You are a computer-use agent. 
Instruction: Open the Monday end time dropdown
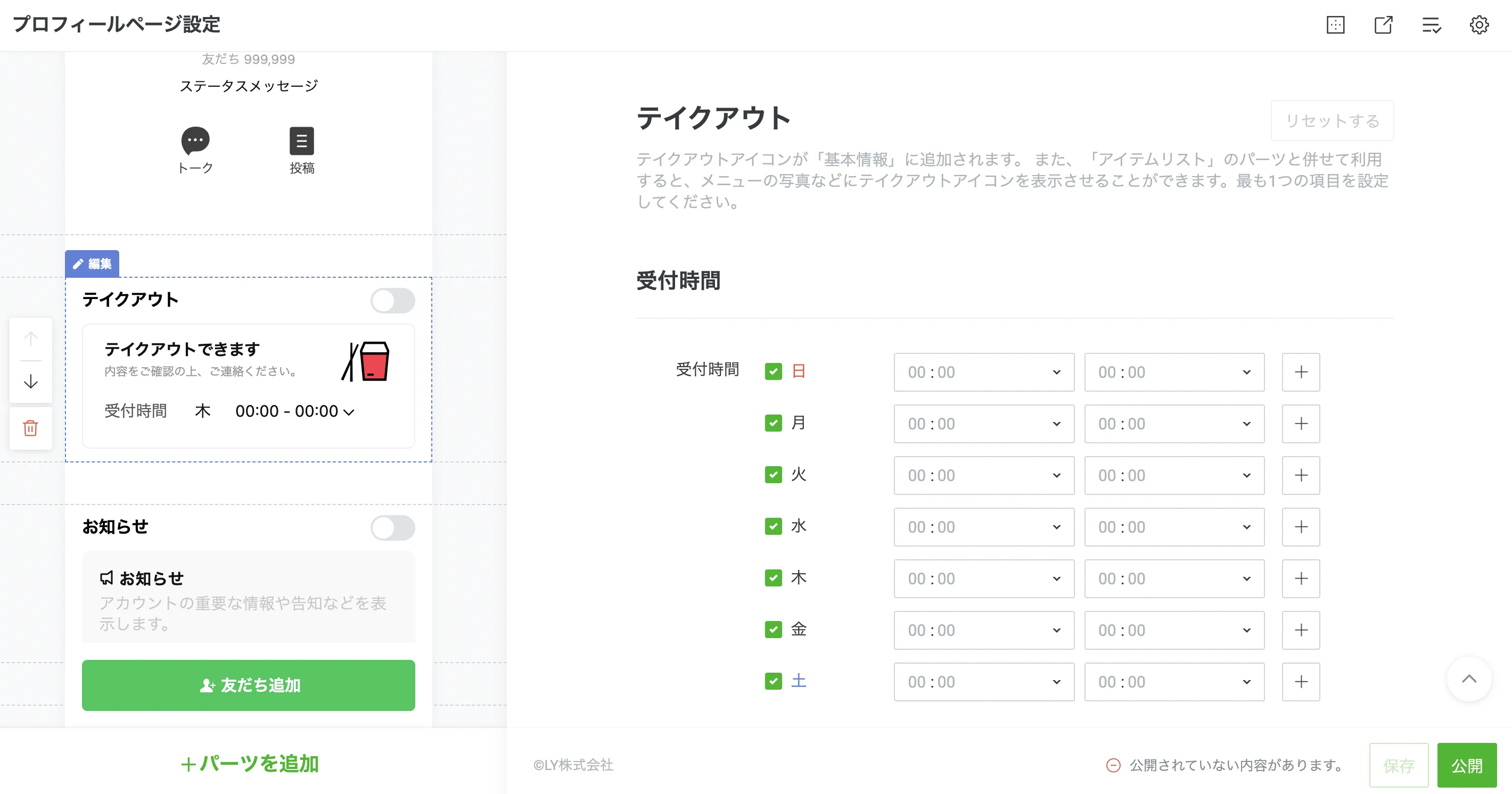(1174, 424)
